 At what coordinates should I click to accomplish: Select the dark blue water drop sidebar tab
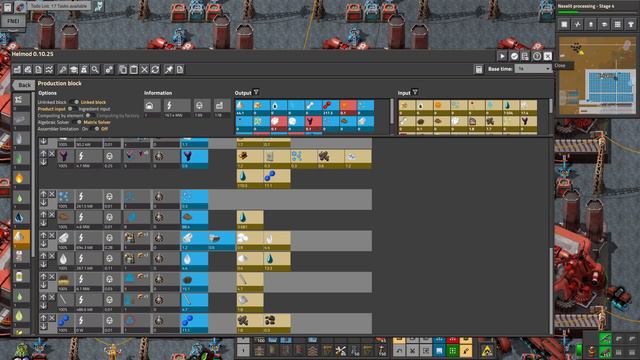point(20,218)
